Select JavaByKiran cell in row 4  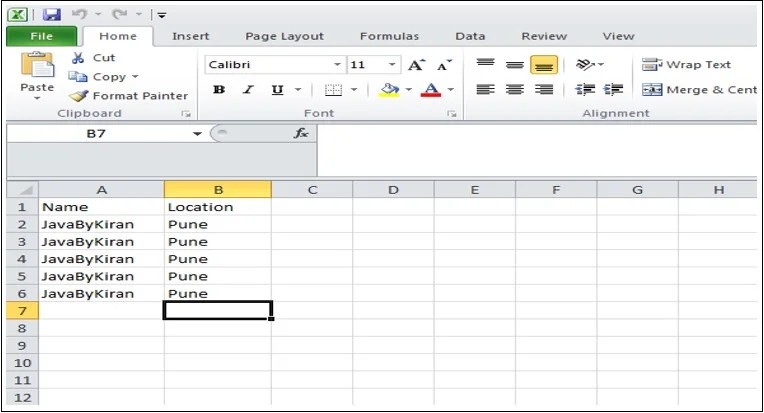coord(101,259)
